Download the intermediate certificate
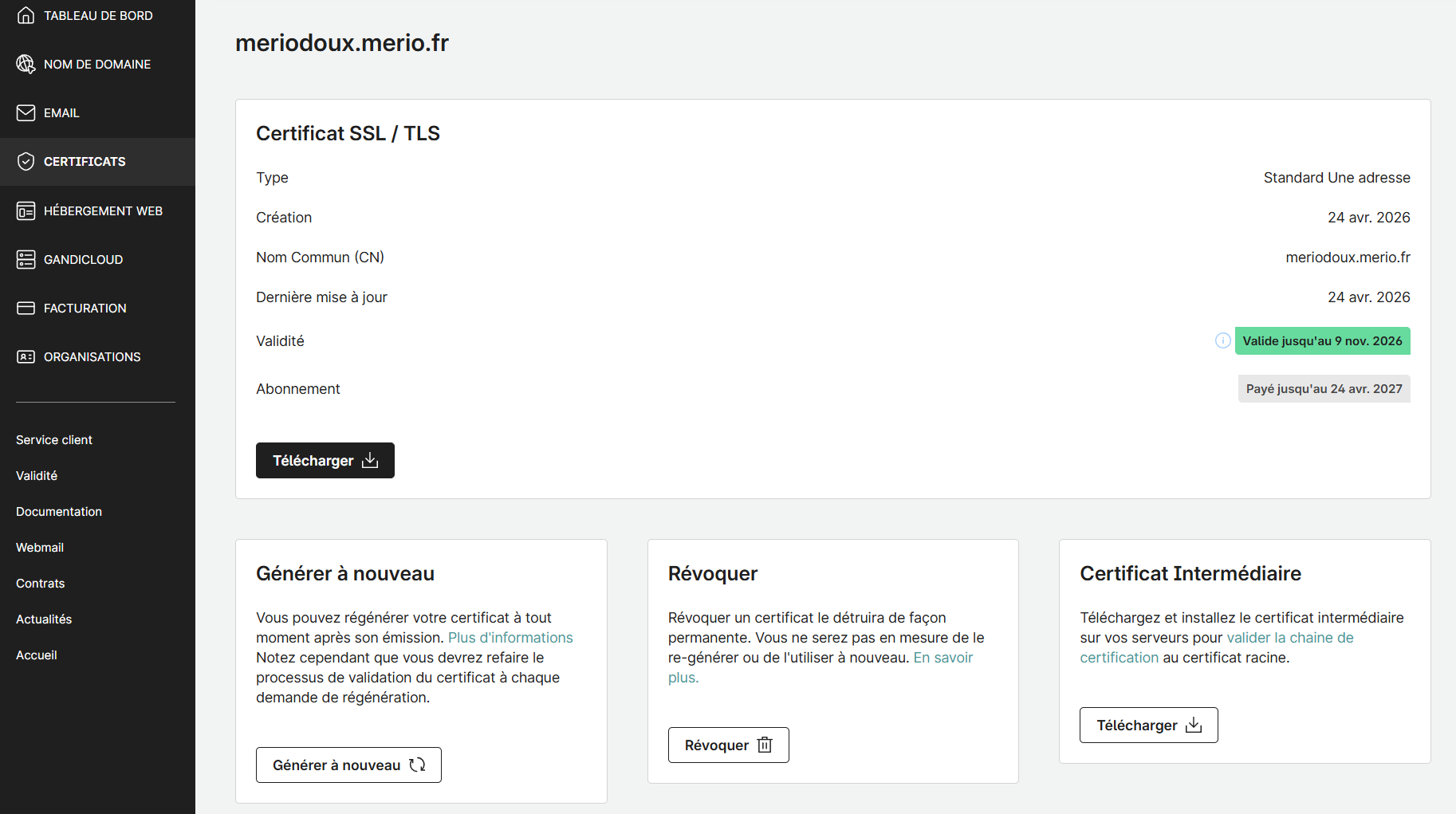Image resolution: width=1456 pixels, height=814 pixels. [x=1148, y=726]
